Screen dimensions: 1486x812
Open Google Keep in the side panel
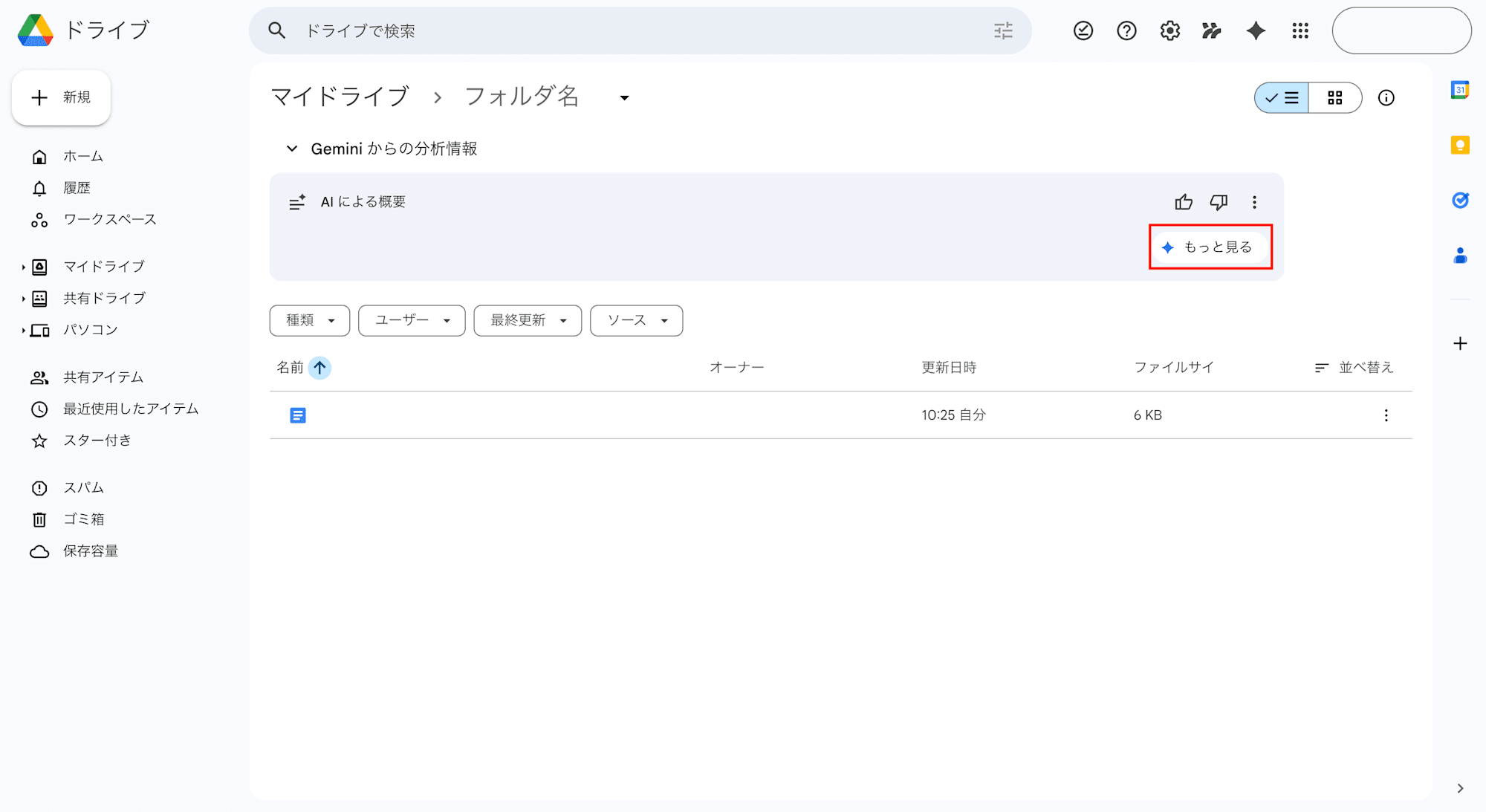[1459, 145]
